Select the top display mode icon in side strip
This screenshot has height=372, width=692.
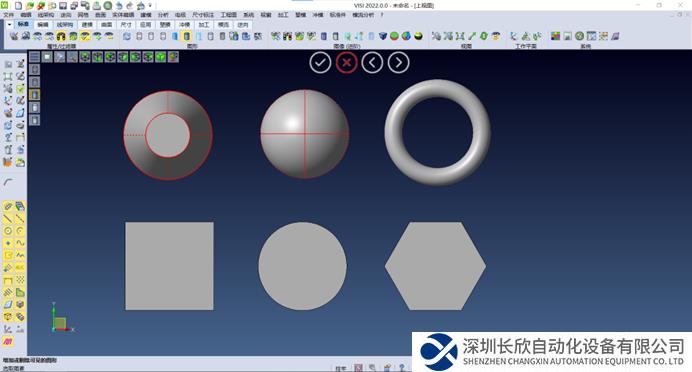(34, 69)
